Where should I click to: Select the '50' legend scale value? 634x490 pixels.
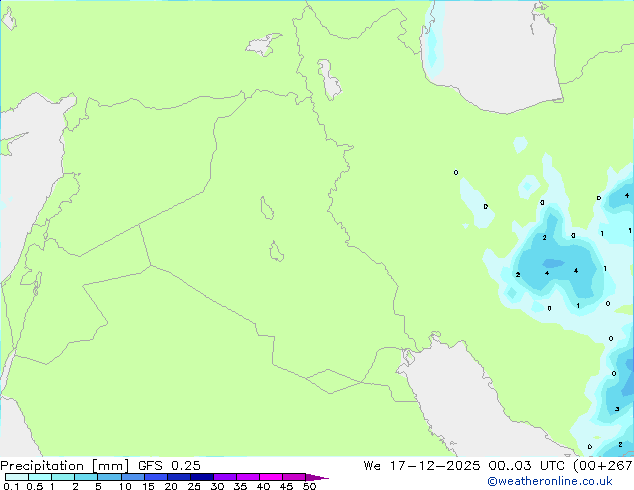click(309, 486)
